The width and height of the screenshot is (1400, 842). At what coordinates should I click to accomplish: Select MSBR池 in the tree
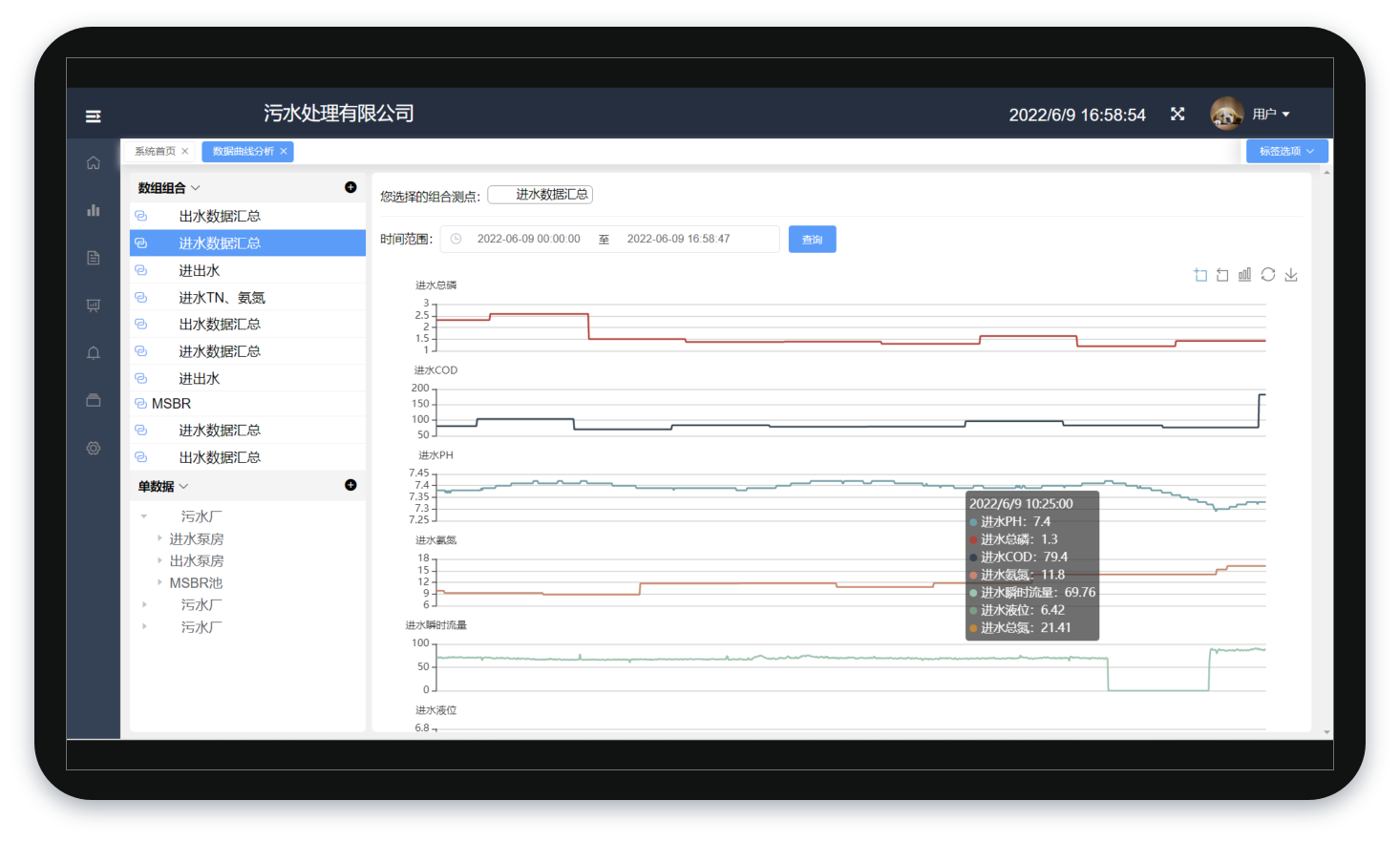pyautogui.click(x=196, y=583)
